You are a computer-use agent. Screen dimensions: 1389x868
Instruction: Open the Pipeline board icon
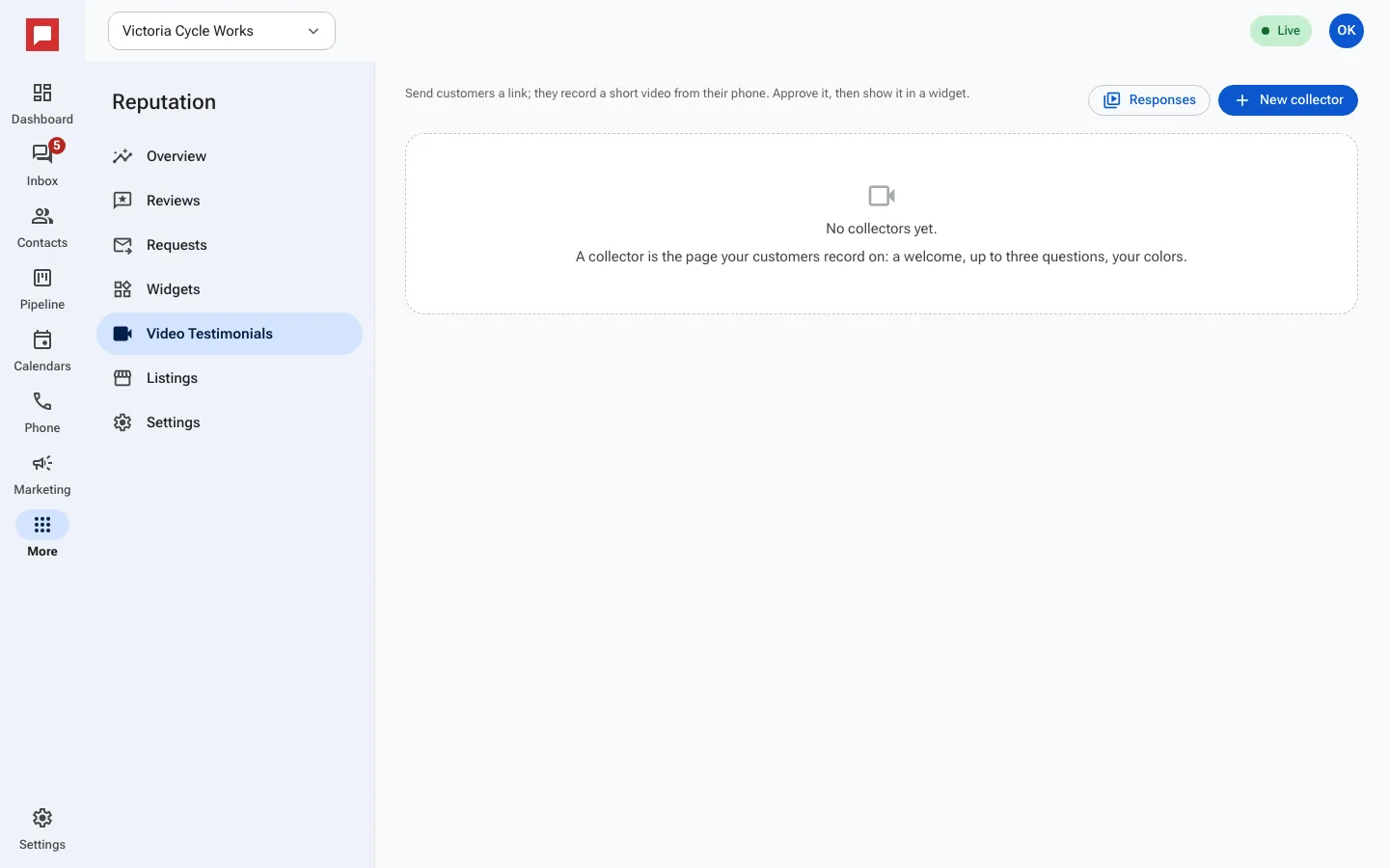[x=42, y=278]
